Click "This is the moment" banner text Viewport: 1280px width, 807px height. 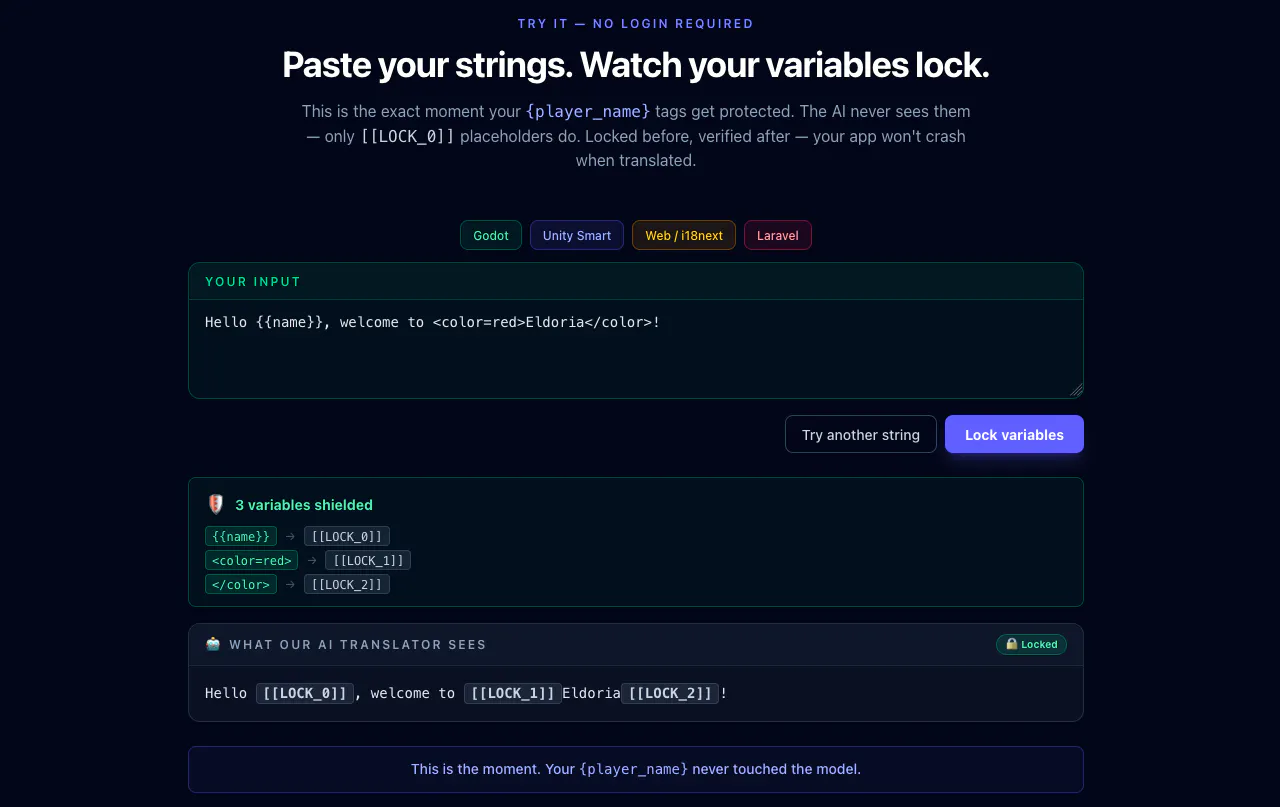[636, 769]
